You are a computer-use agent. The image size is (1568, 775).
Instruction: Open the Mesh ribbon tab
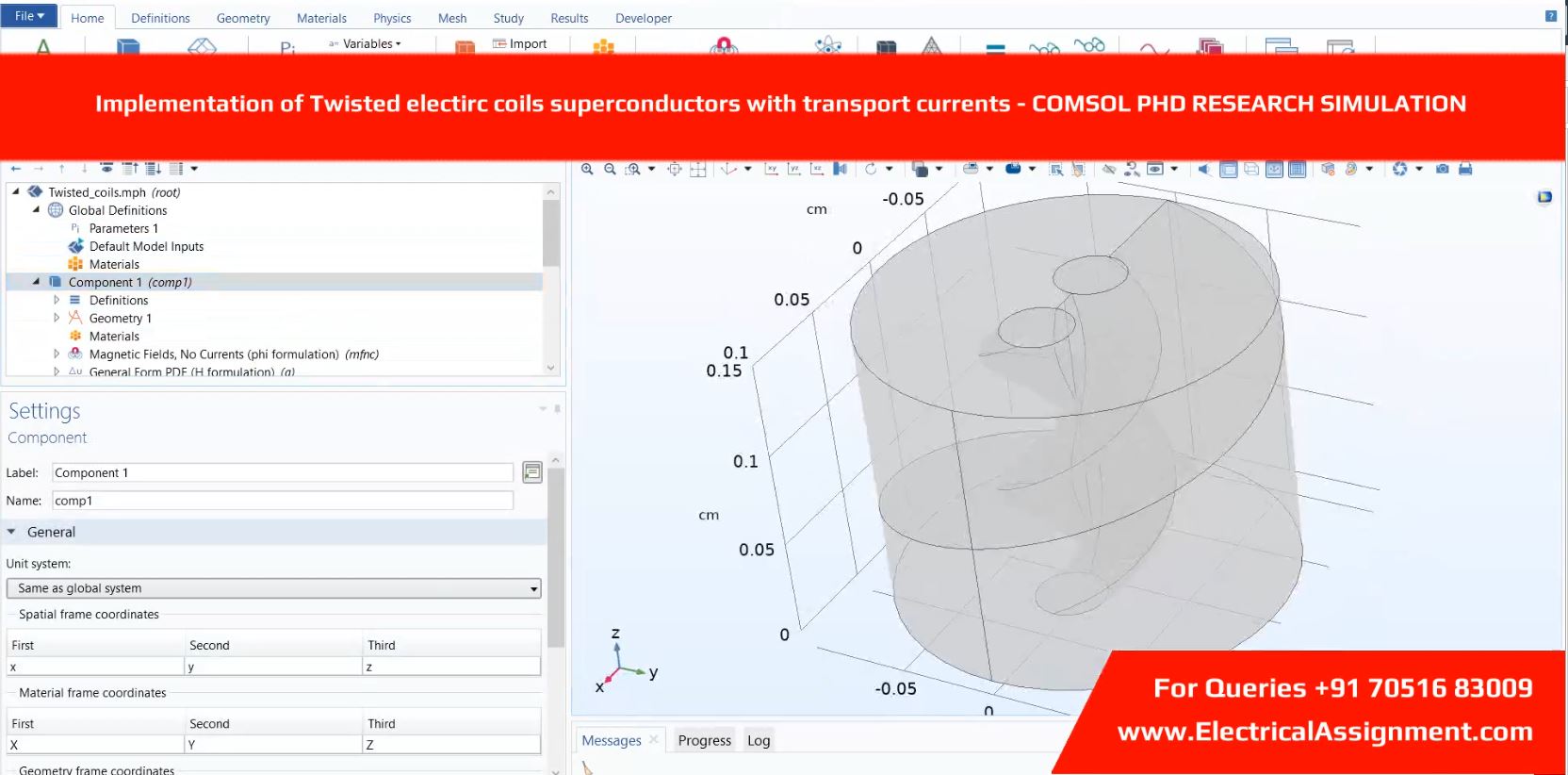[452, 18]
